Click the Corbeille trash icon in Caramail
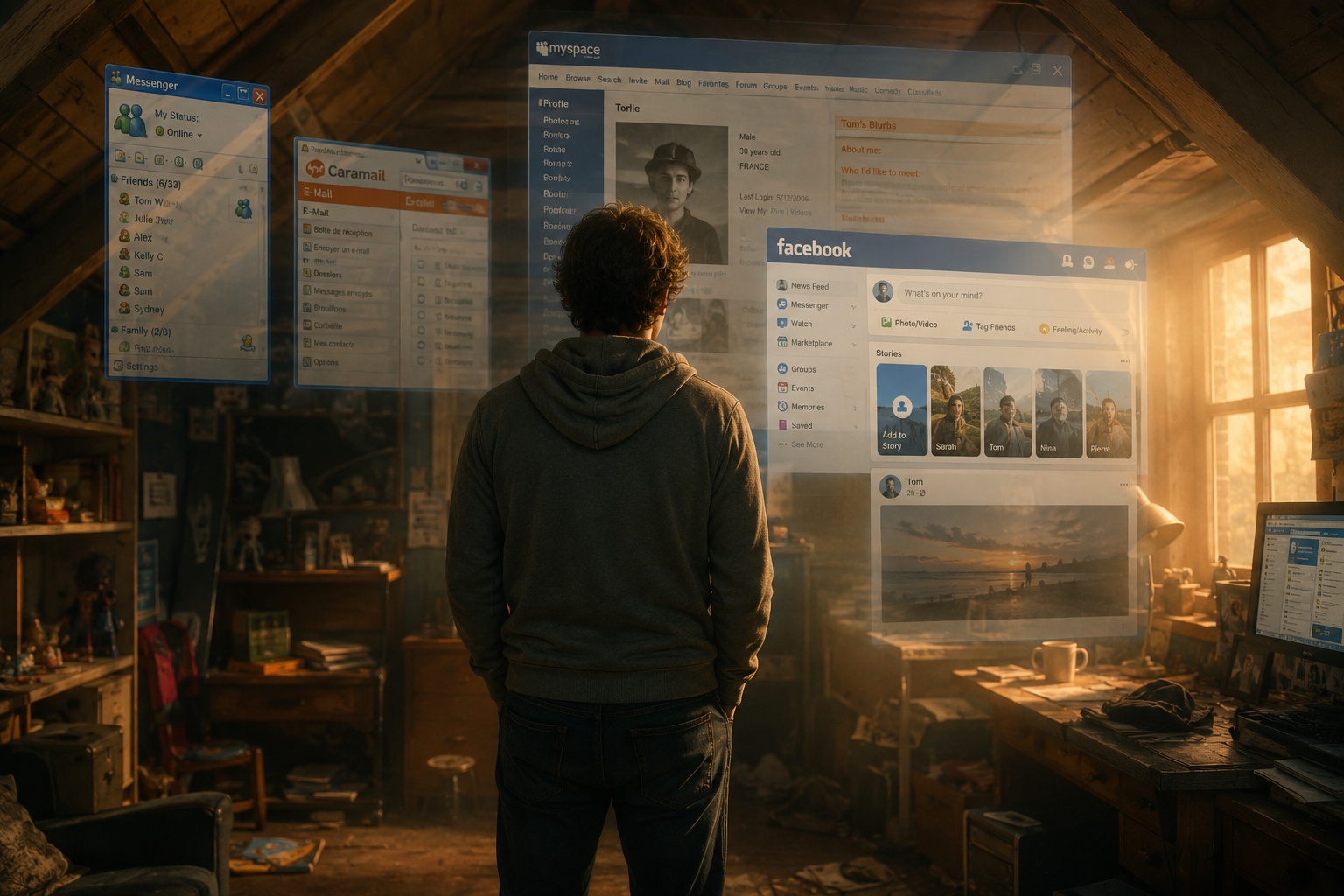Viewport: 1344px width, 896px height. click(x=307, y=325)
